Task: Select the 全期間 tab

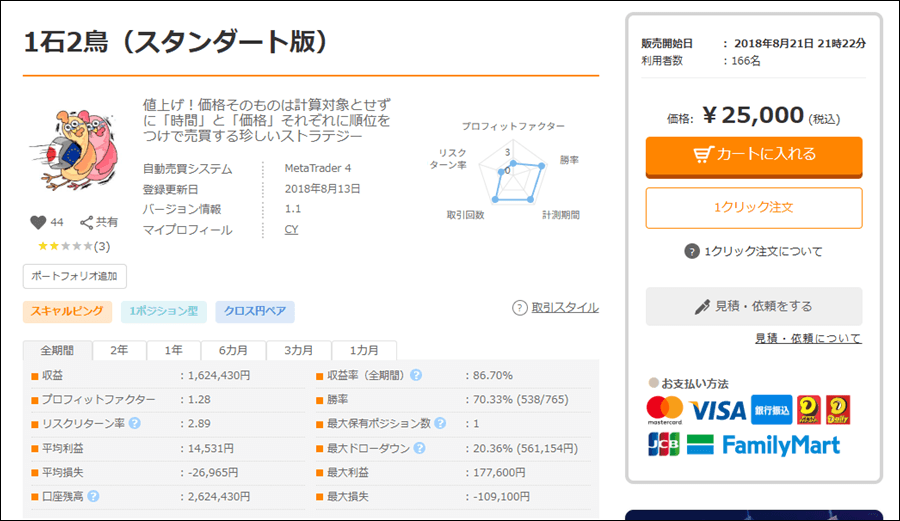Action: (57, 351)
